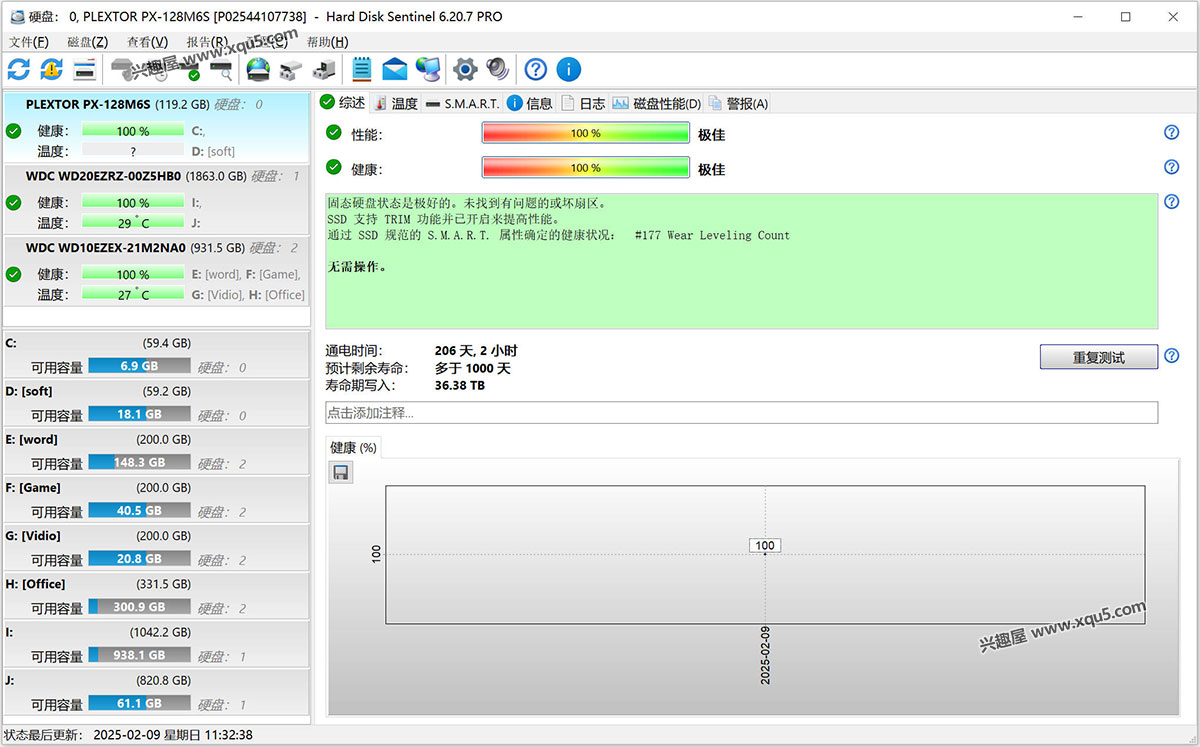The height and width of the screenshot is (747, 1200).
Task: Select the WDC WD10EZEX-21M2NA0 disk entry
Action: click(x=157, y=272)
